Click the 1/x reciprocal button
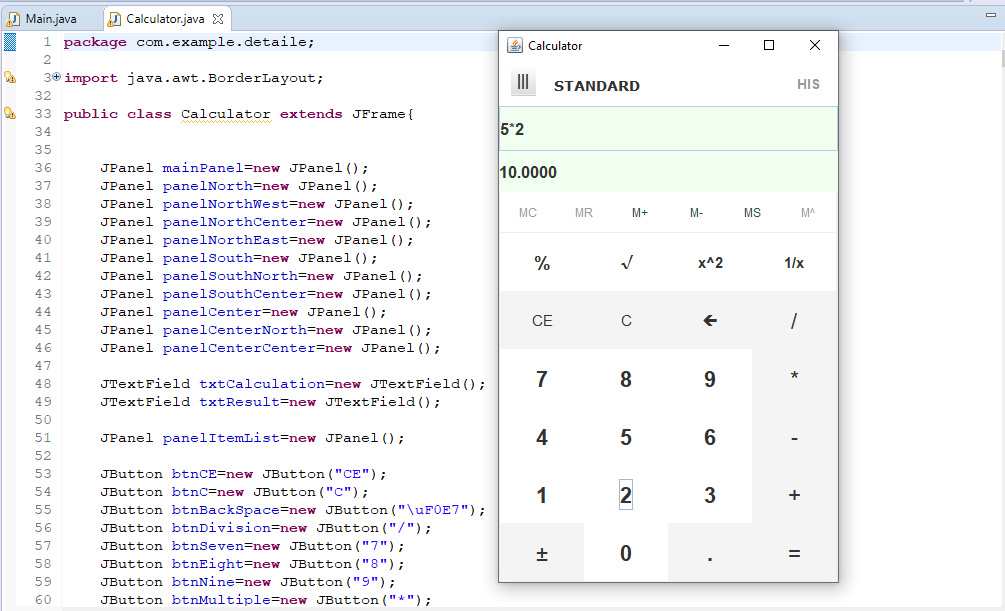1005x611 pixels. (794, 262)
